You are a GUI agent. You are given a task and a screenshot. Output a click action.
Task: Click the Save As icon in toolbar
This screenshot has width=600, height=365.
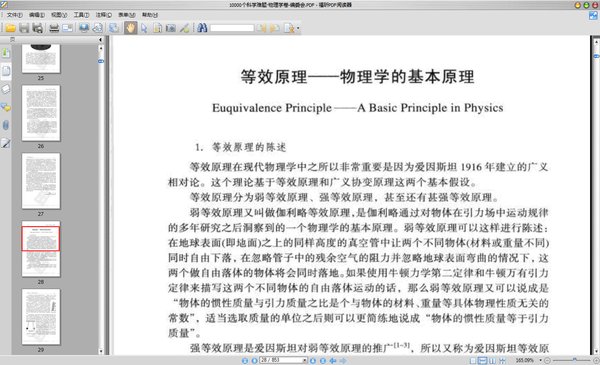pyautogui.click(x=38, y=28)
